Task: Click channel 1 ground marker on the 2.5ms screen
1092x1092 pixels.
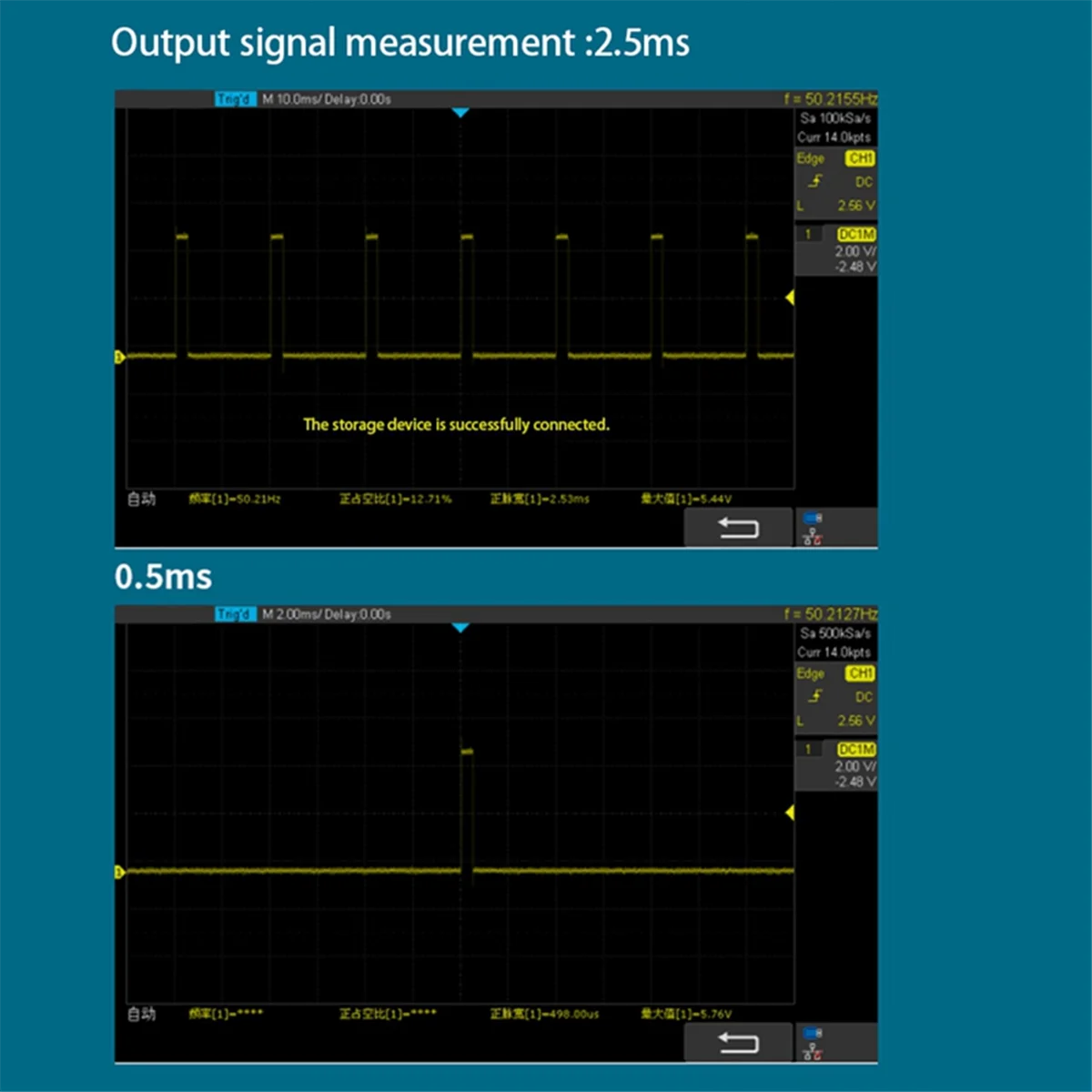Action: (118, 357)
